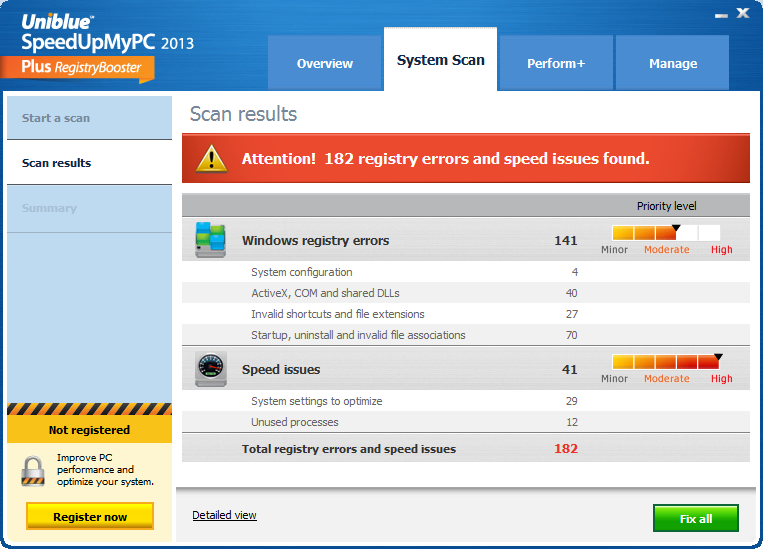Screen dimensions: 763x549
Task: Select the Unused processes row
Action: 466,422
